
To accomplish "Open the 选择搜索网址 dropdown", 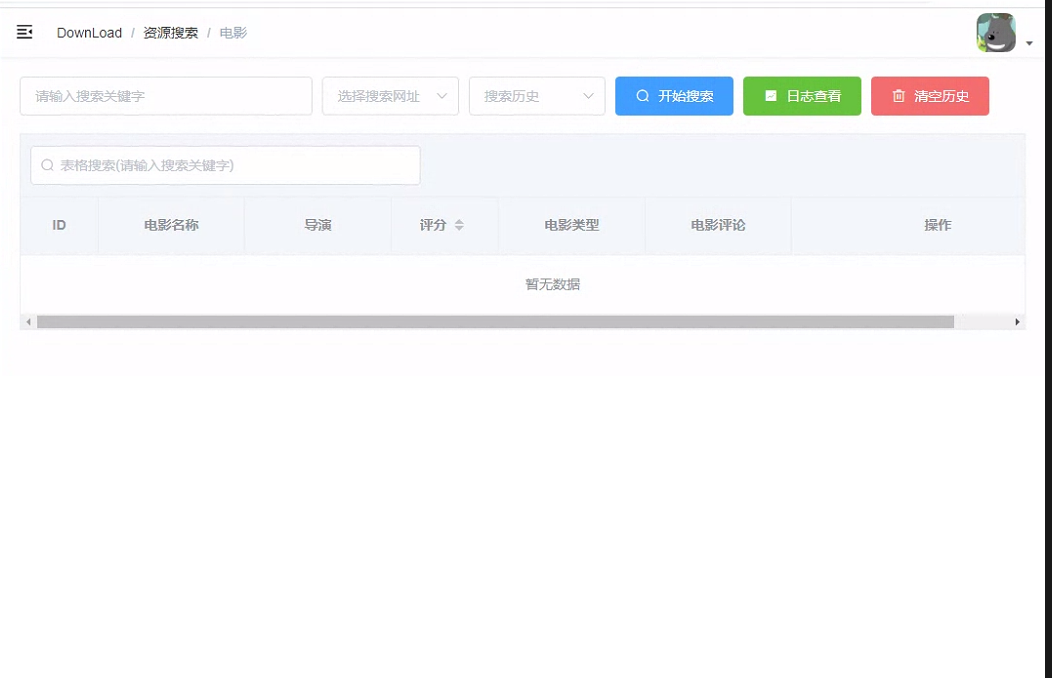I will (390, 96).
